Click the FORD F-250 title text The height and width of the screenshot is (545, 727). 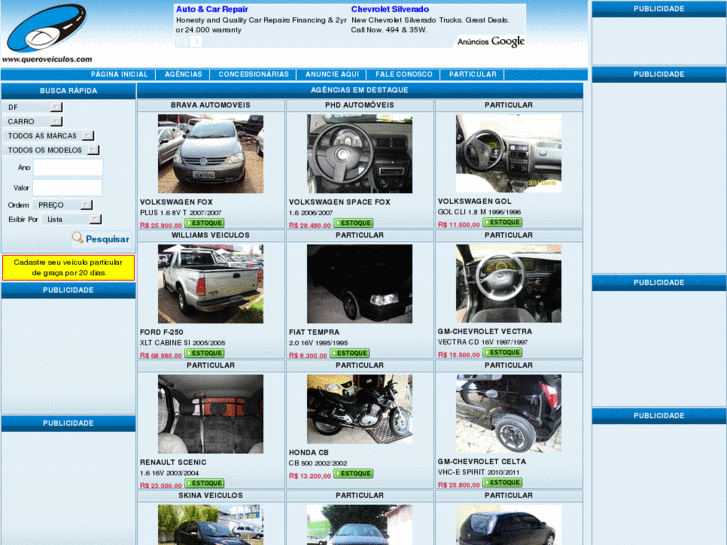coord(161,332)
